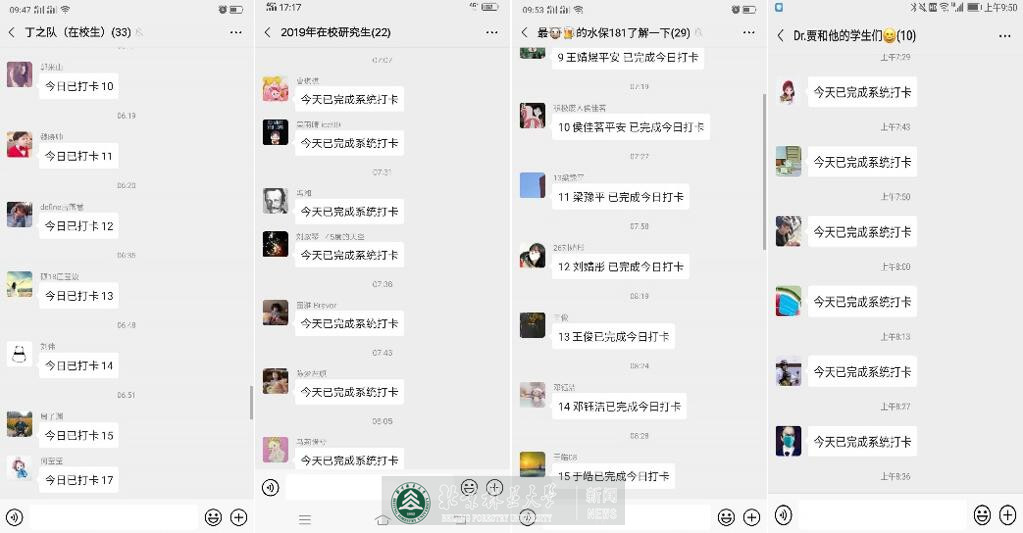Go back from Dr.贾和他的学生们 chat
Viewport: 1023px width, 533px height.
pyautogui.click(x=780, y=35)
